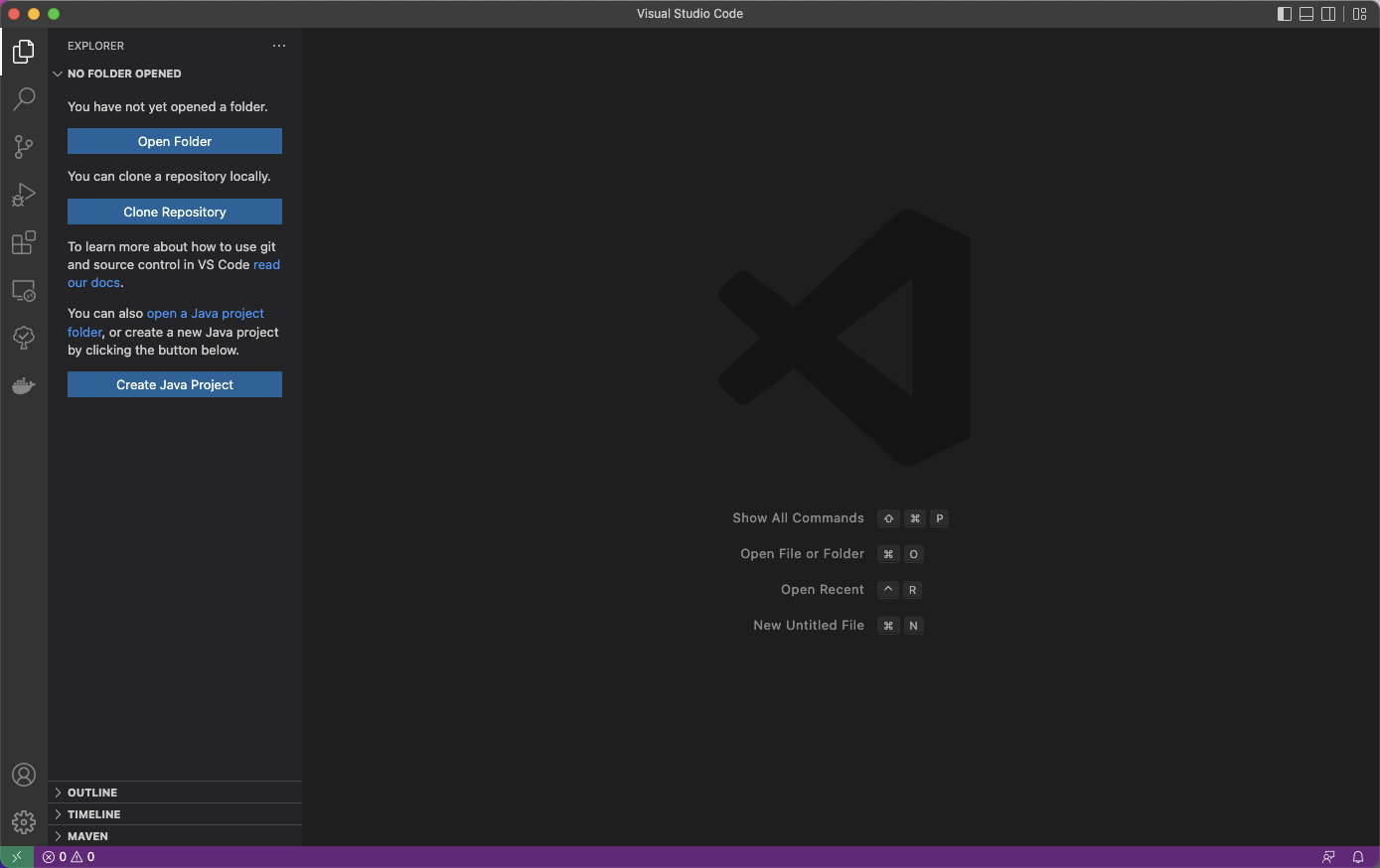Viewport: 1380px width, 868px height.
Task: Follow the 'read our docs' link
Action: point(93,283)
